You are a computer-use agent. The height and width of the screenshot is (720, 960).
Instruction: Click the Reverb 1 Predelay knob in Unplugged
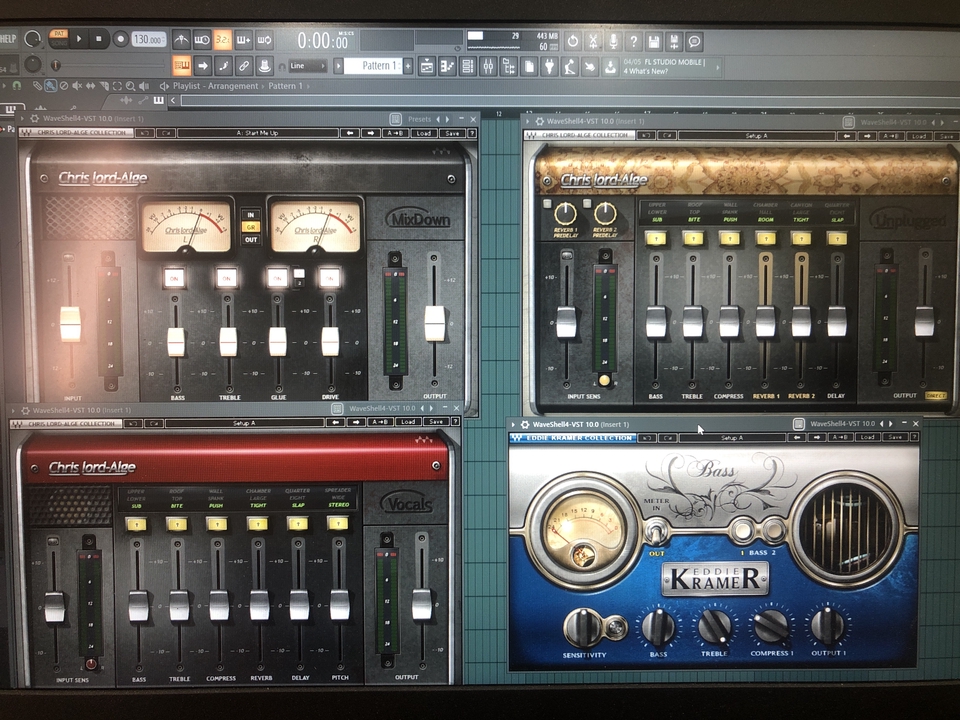coord(565,213)
